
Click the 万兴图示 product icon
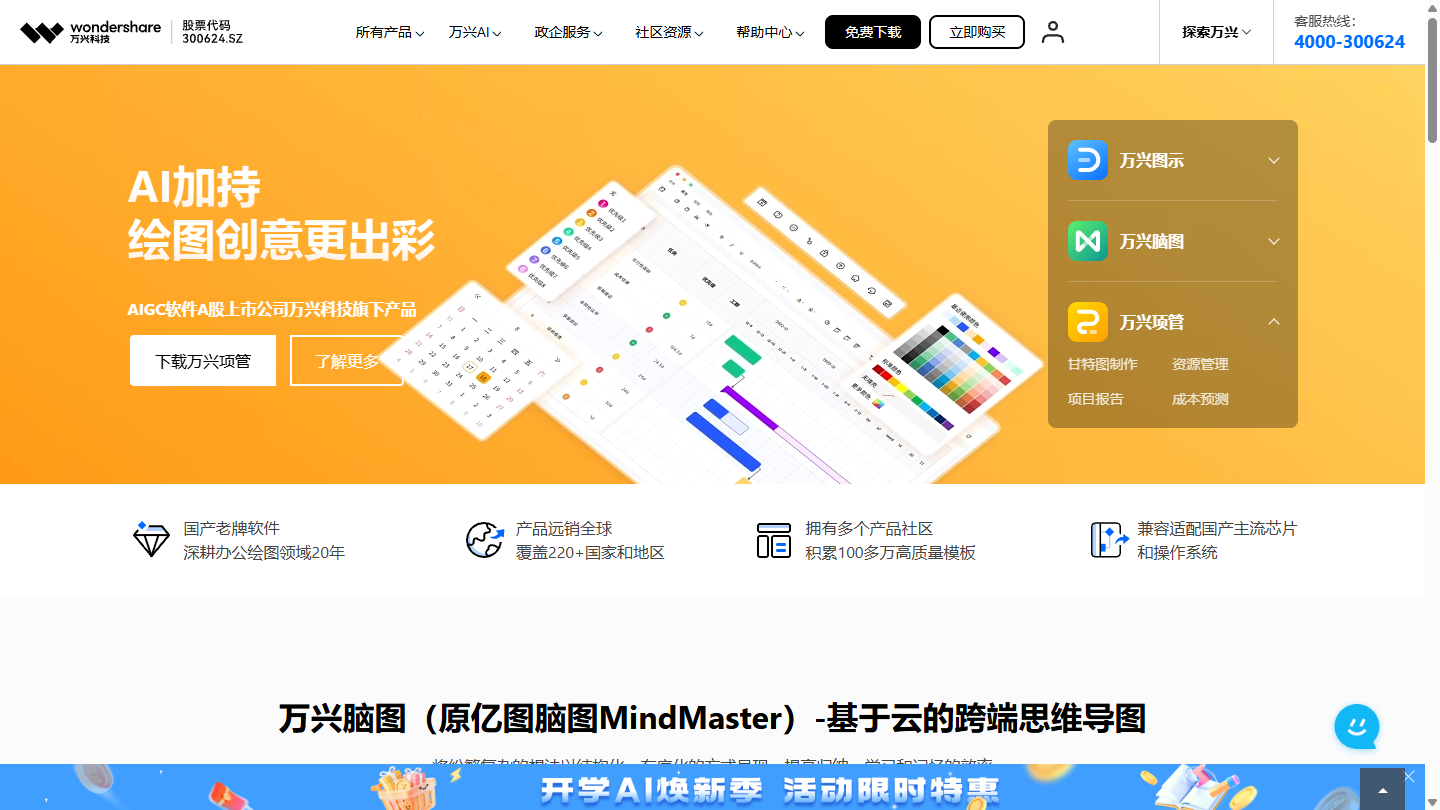tap(1087, 160)
